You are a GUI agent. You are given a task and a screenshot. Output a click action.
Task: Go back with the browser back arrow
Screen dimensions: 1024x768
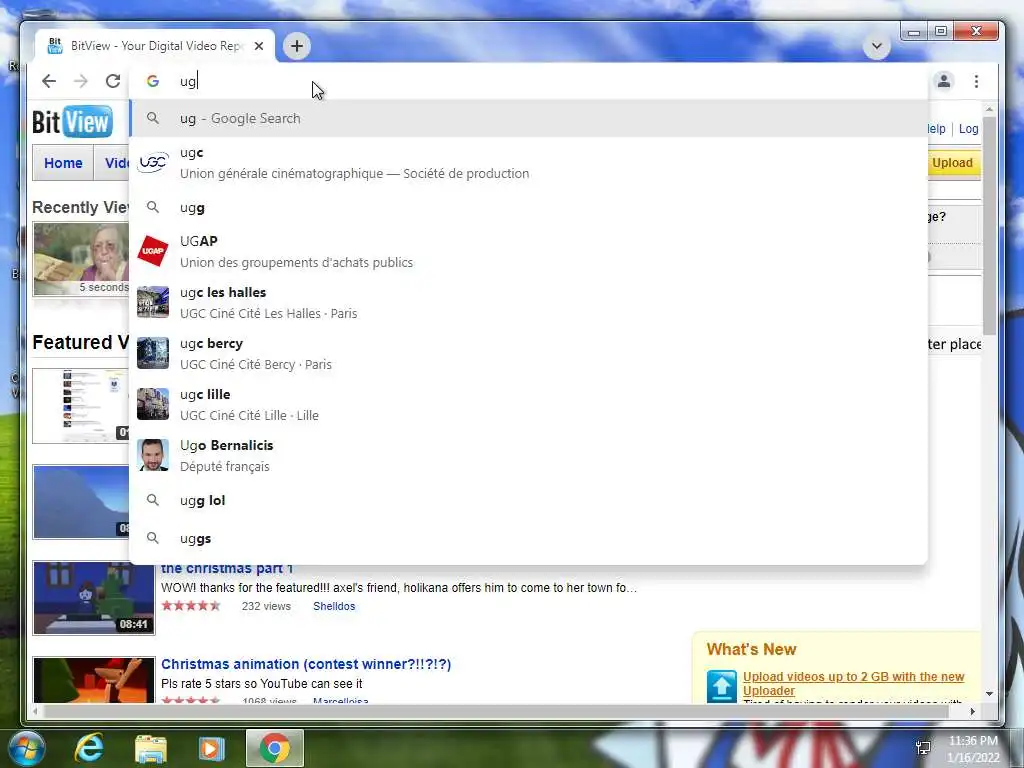click(x=49, y=81)
